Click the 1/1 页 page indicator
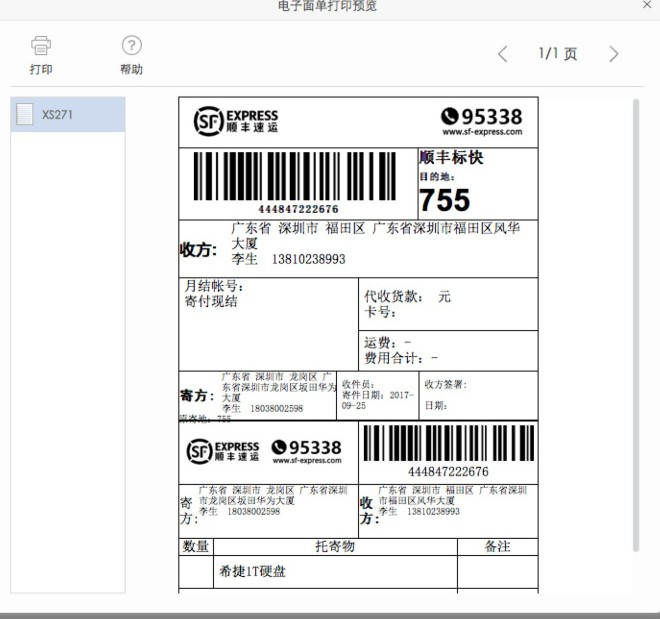 [x=558, y=54]
